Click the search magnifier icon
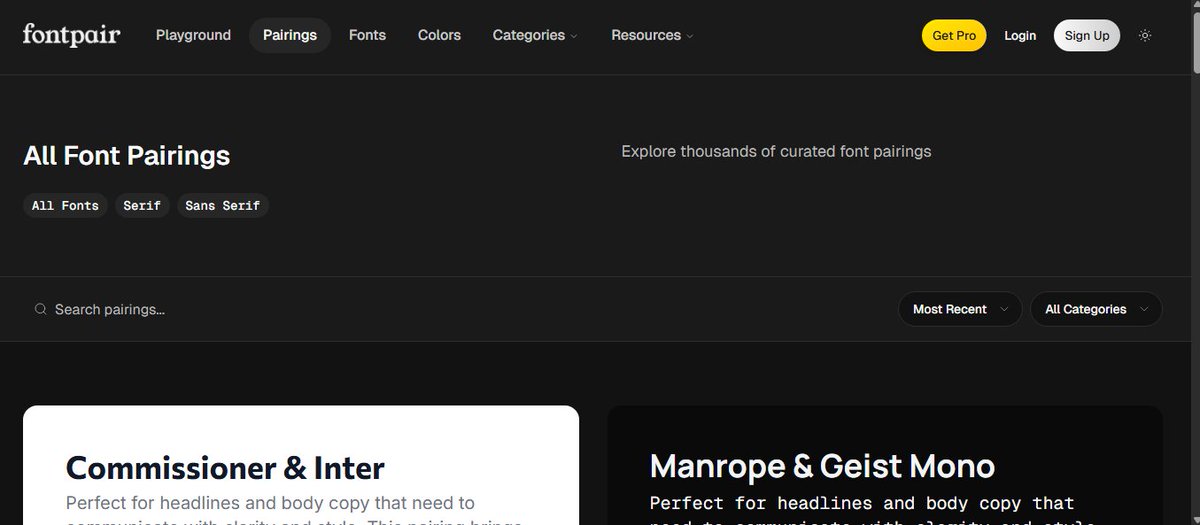The width and height of the screenshot is (1200, 525). (x=41, y=309)
